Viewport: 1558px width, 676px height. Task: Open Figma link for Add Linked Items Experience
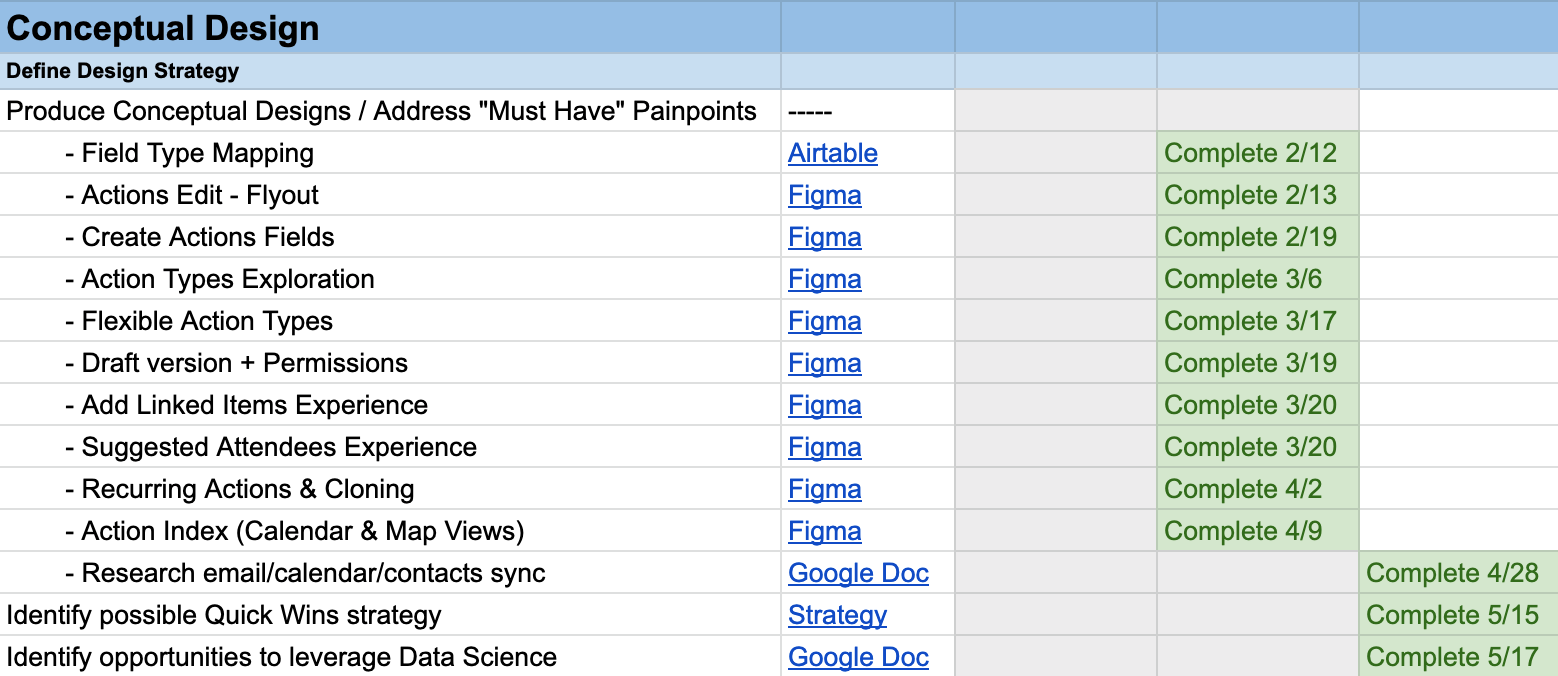click(x=824, y=405)
